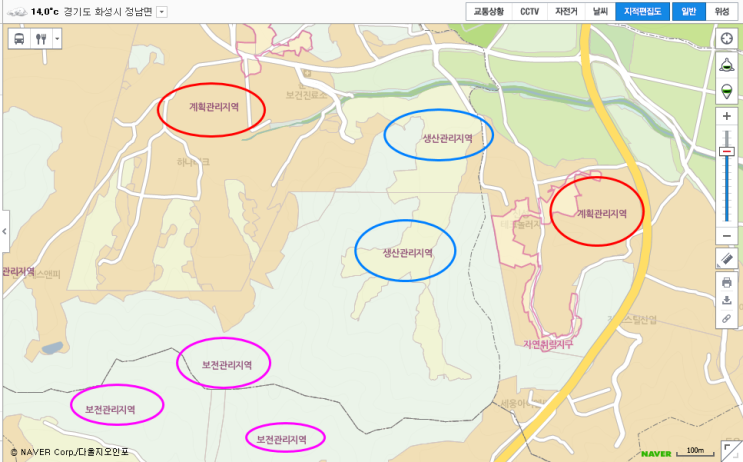Show restaurants with the fork and knife icon

coord(41,39)
